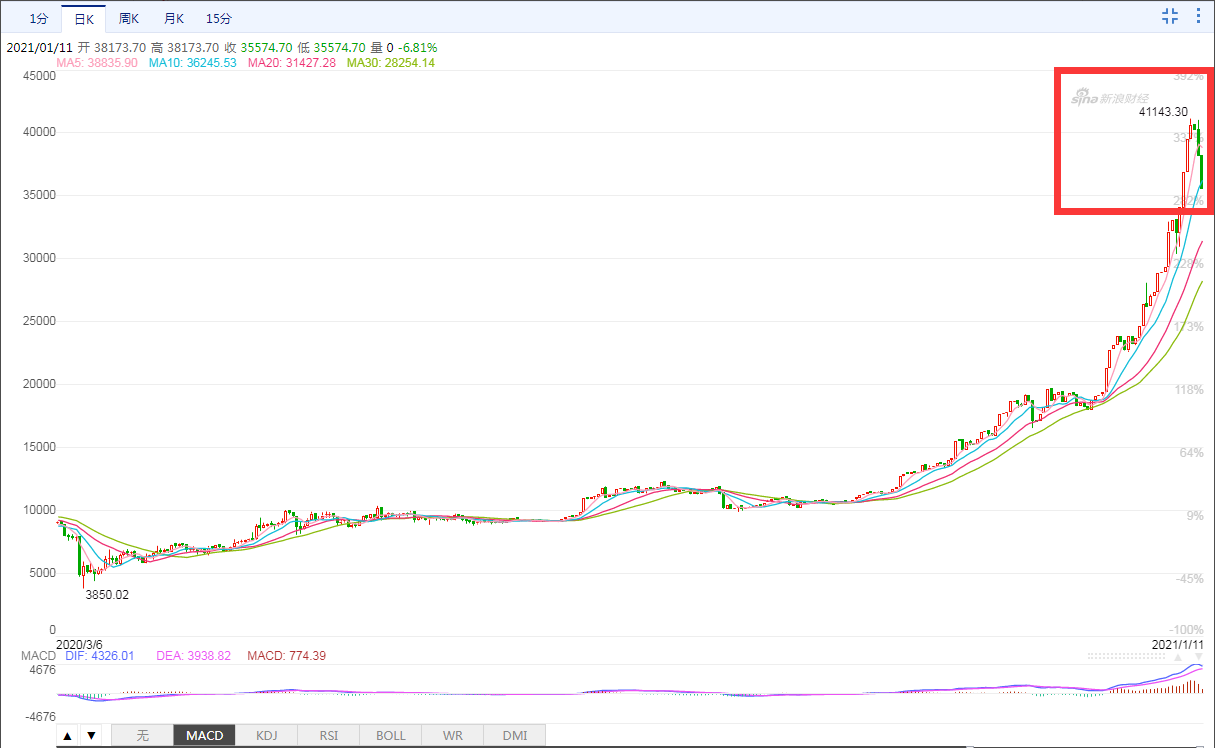Switch to the 周K weekly tab
1215x748 pixels.
[129, 18]
